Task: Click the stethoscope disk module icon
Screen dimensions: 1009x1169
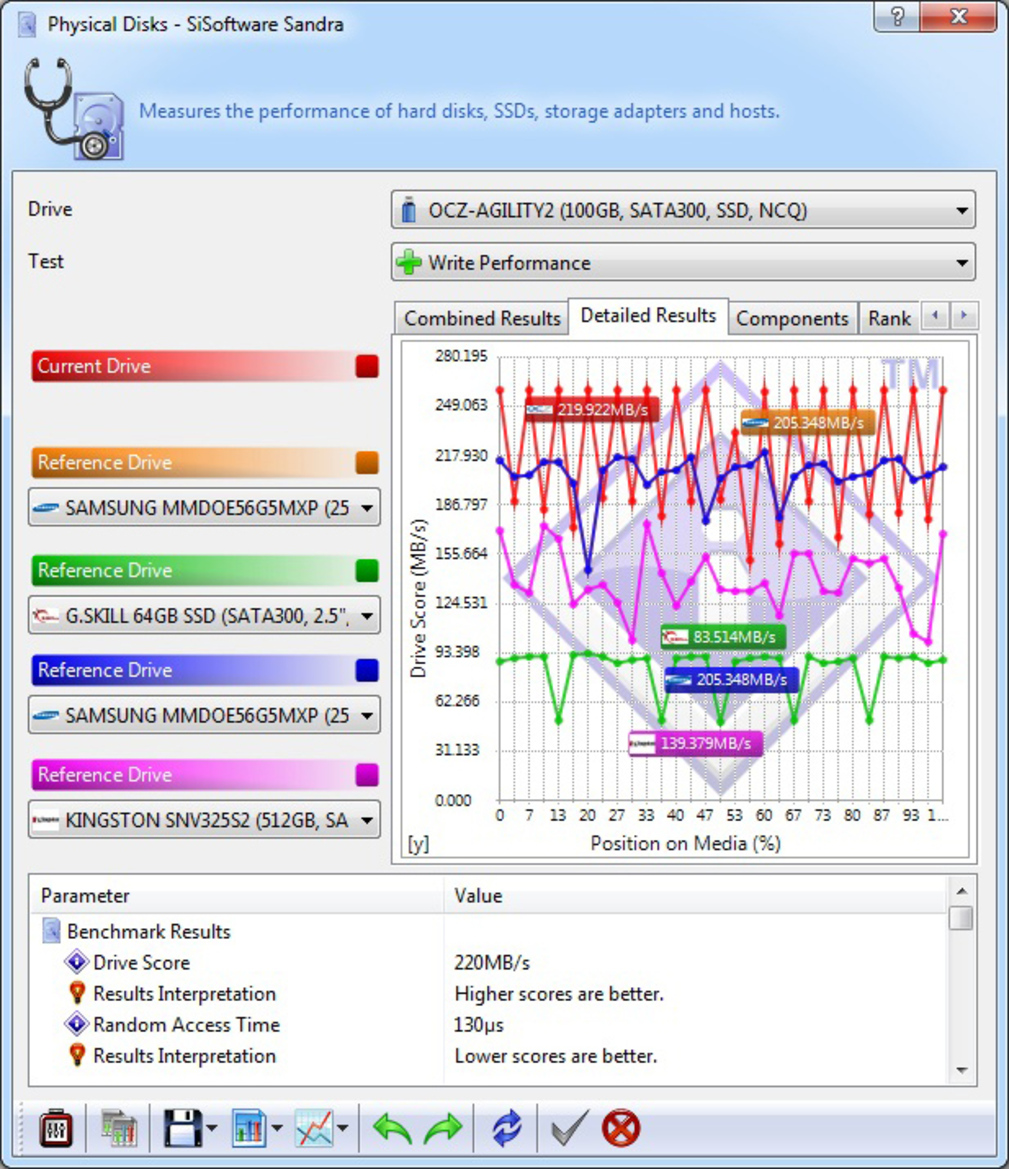Action: tap(73, 109)
